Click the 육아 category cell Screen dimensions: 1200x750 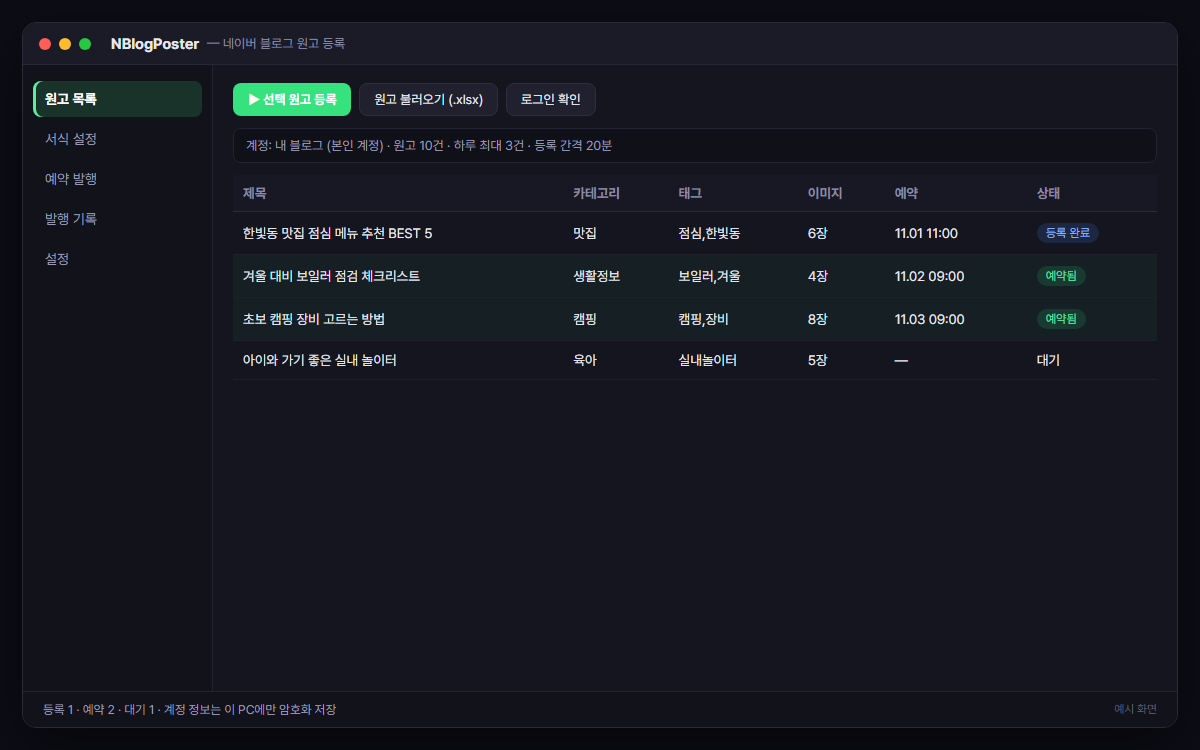point(585,360)
